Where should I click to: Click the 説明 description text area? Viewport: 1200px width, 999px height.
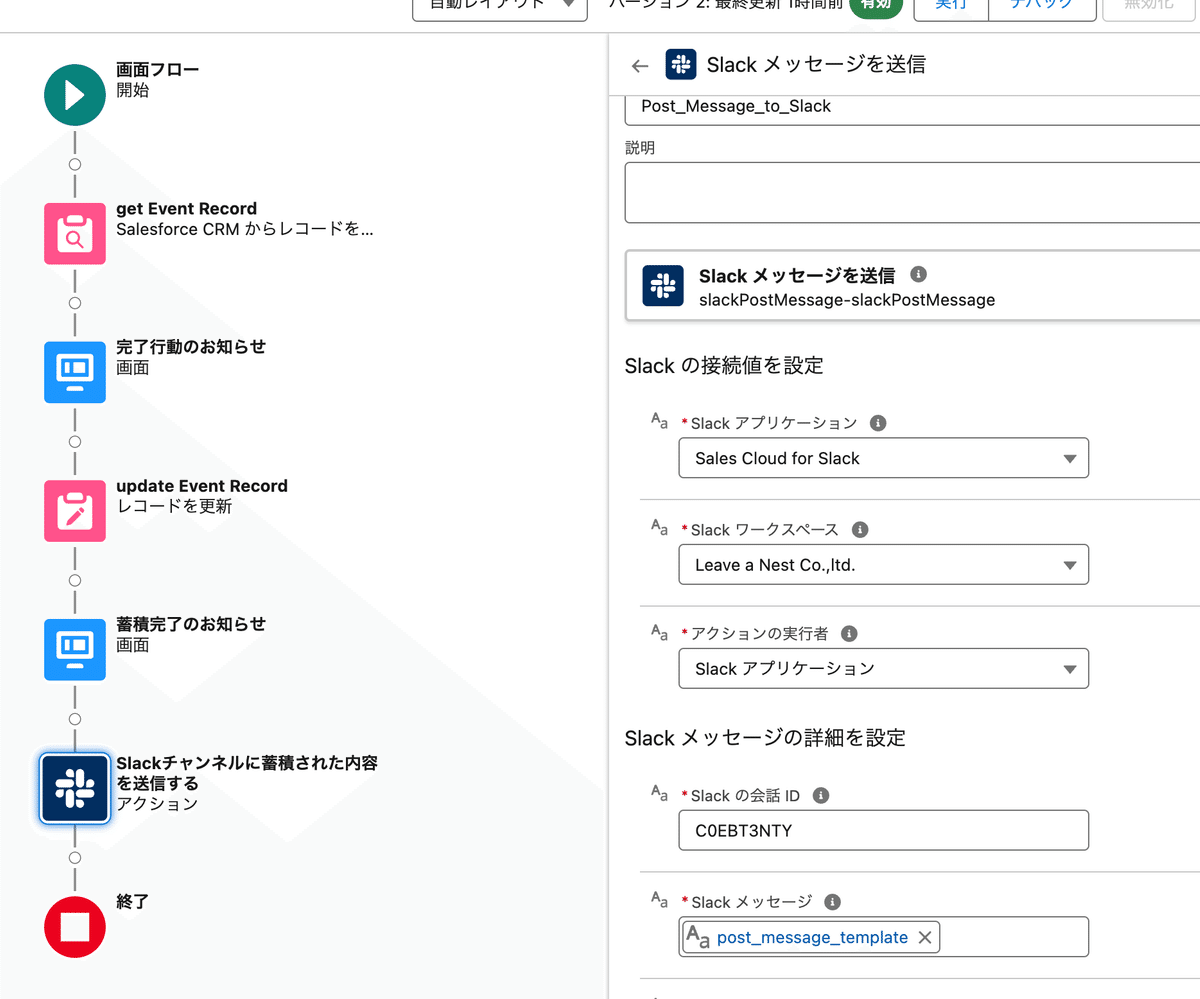point(912,192)
